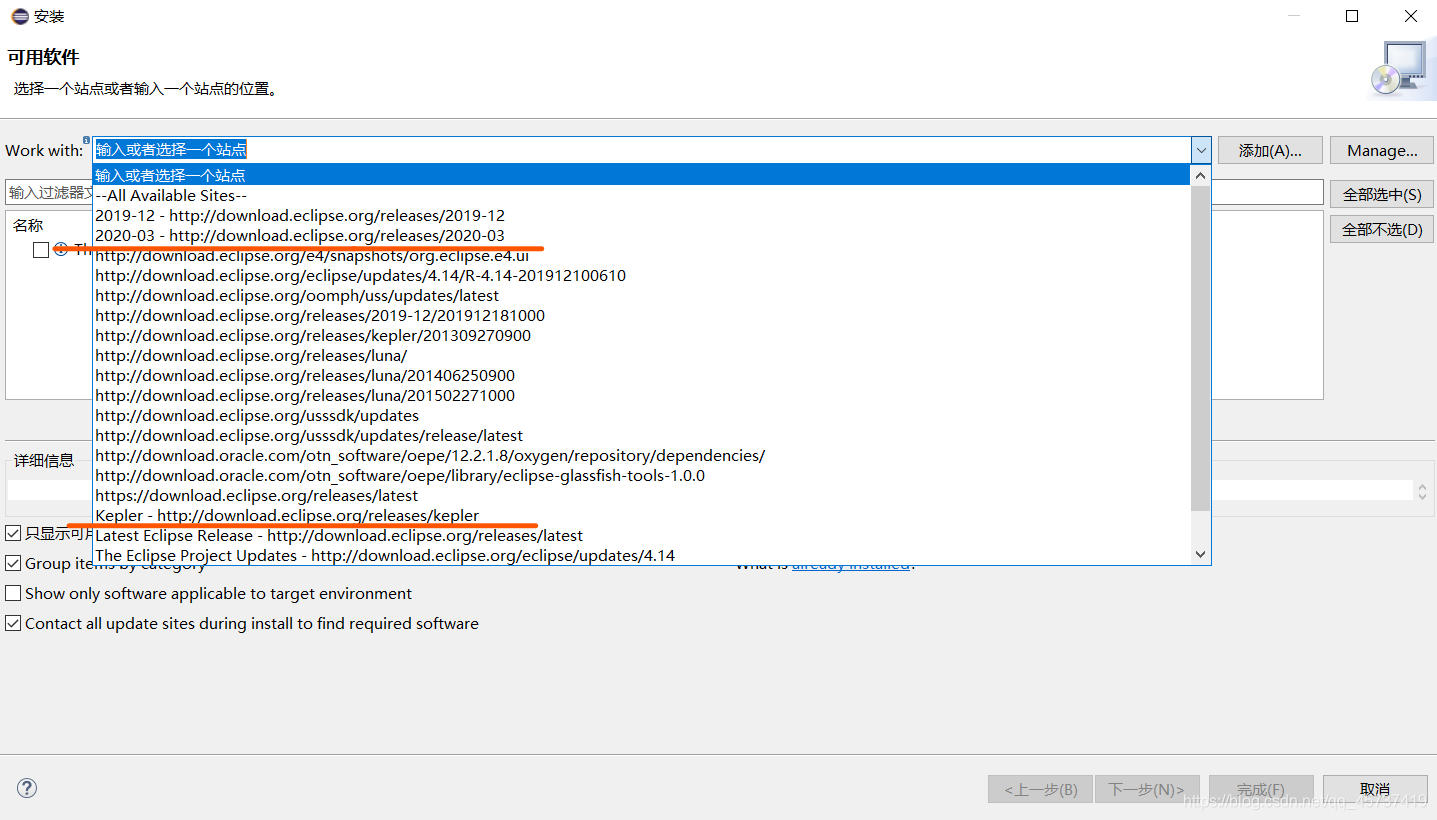
Task: Open the Work with dropdown arrow
Action: (1200, 150)
